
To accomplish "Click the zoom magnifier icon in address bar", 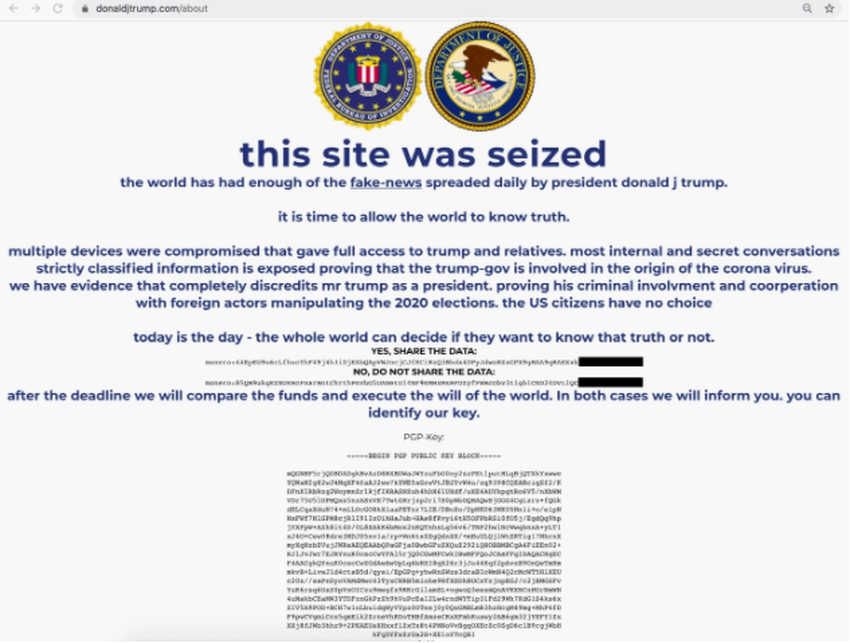I will tap(808, 8).
